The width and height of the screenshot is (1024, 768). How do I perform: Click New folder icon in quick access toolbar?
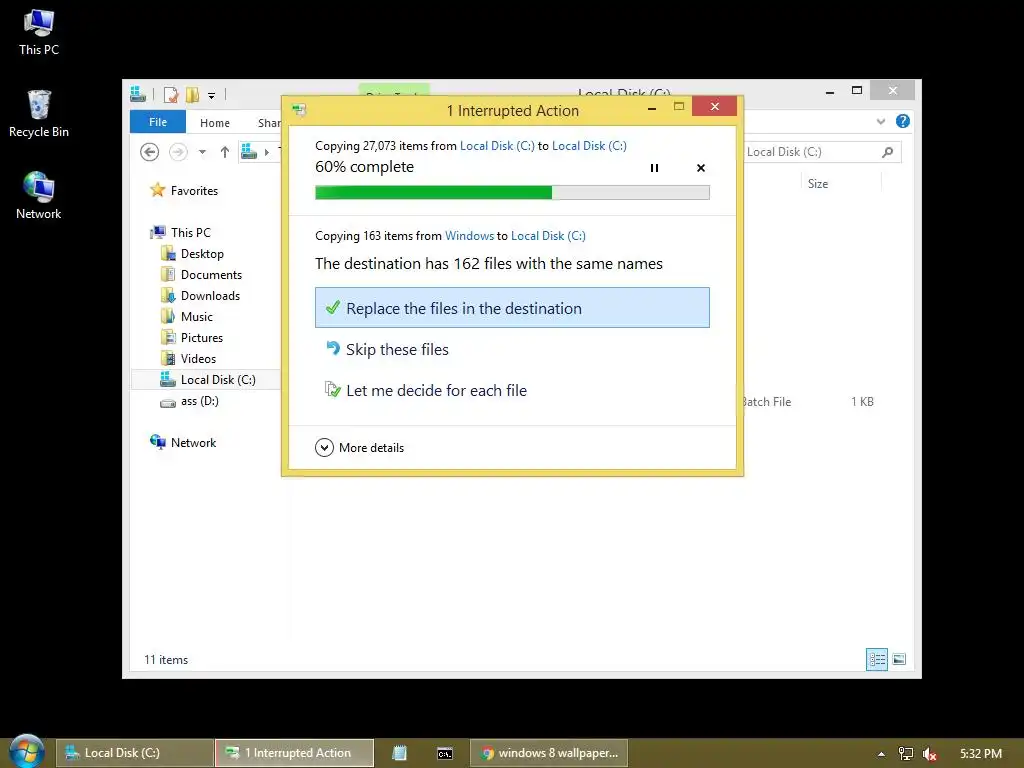click(x=192, y=95)
